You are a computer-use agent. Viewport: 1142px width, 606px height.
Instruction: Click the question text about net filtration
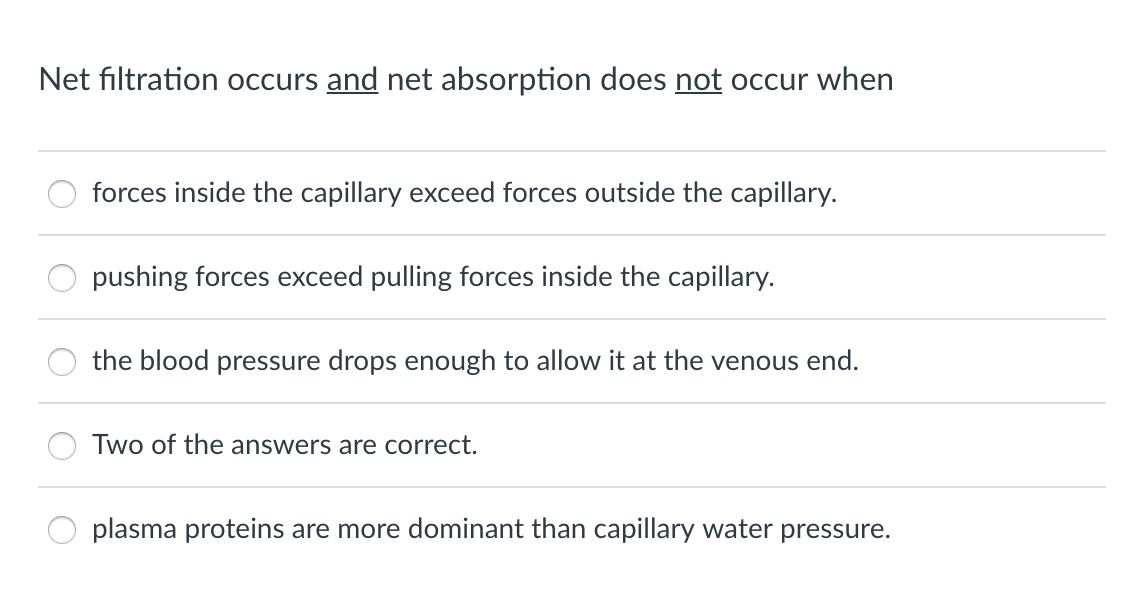tap(465, 80)
